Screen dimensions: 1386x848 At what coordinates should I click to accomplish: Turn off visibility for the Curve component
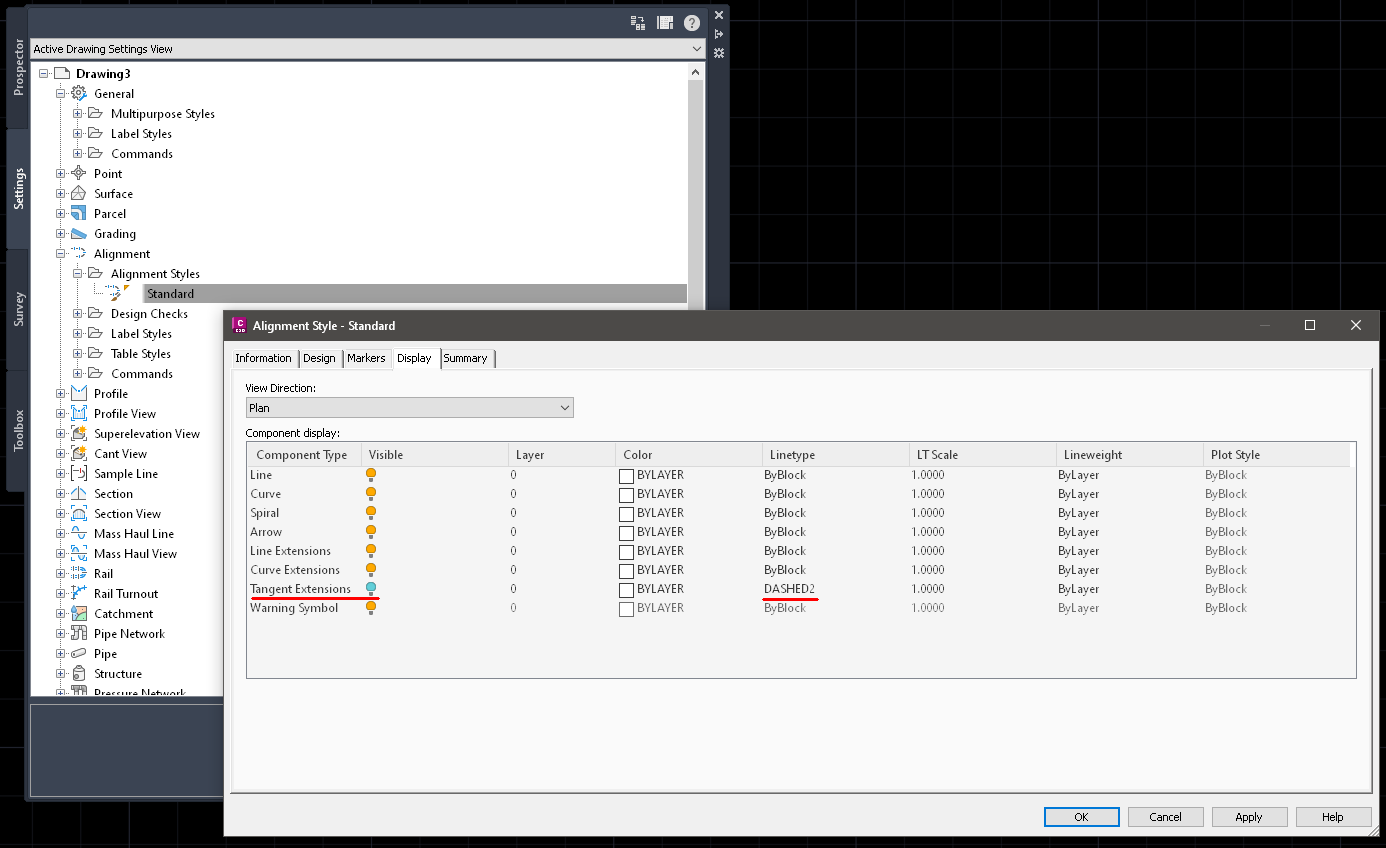click(371, 492)
